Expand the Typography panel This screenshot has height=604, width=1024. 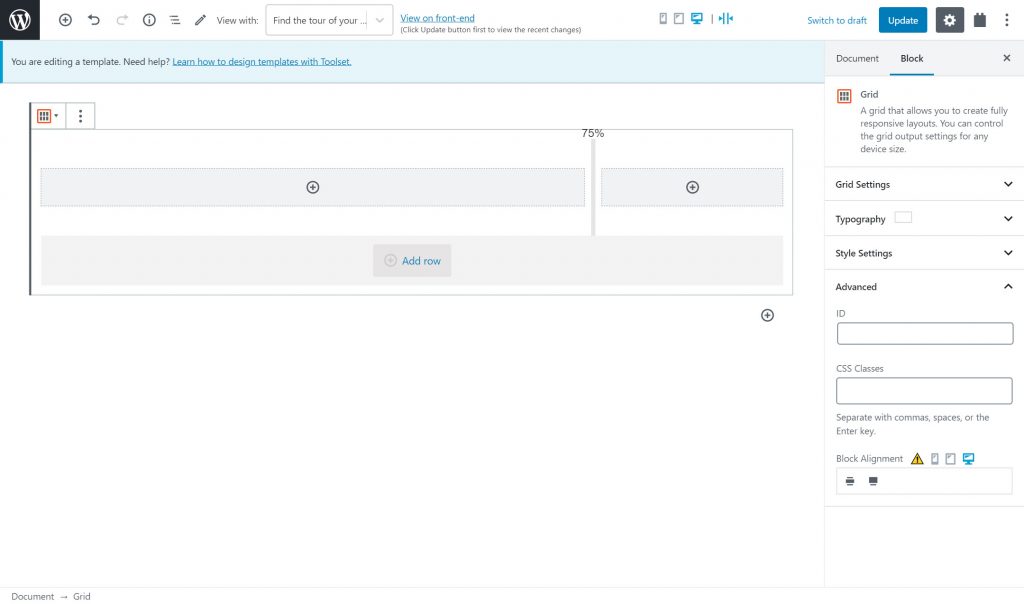[x=924, y=218]
